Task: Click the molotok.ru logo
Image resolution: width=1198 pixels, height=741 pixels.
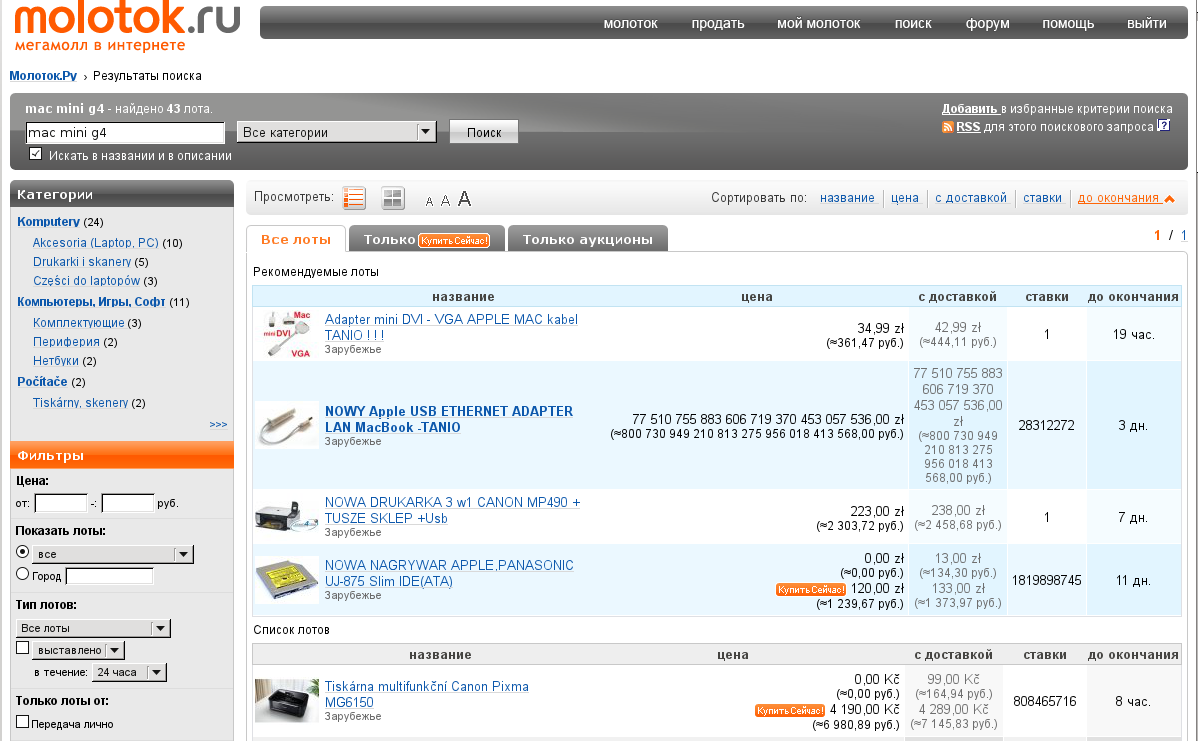Action: (x=127, y=27)
